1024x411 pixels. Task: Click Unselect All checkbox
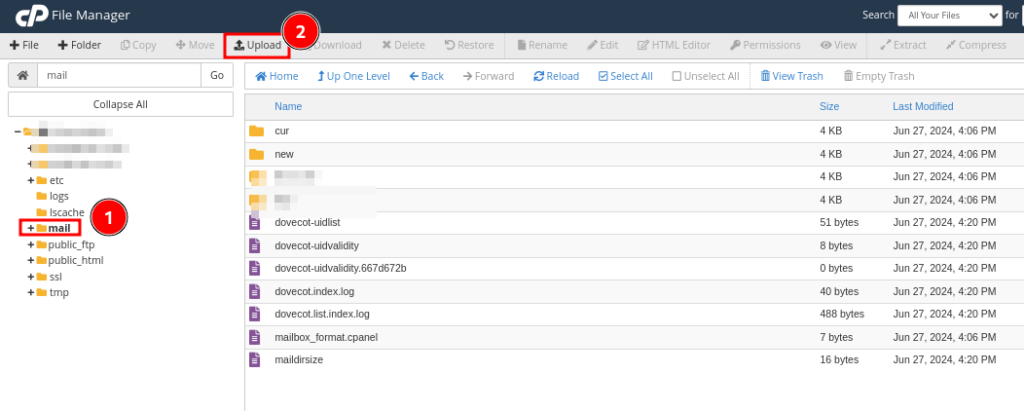[705, 76]
